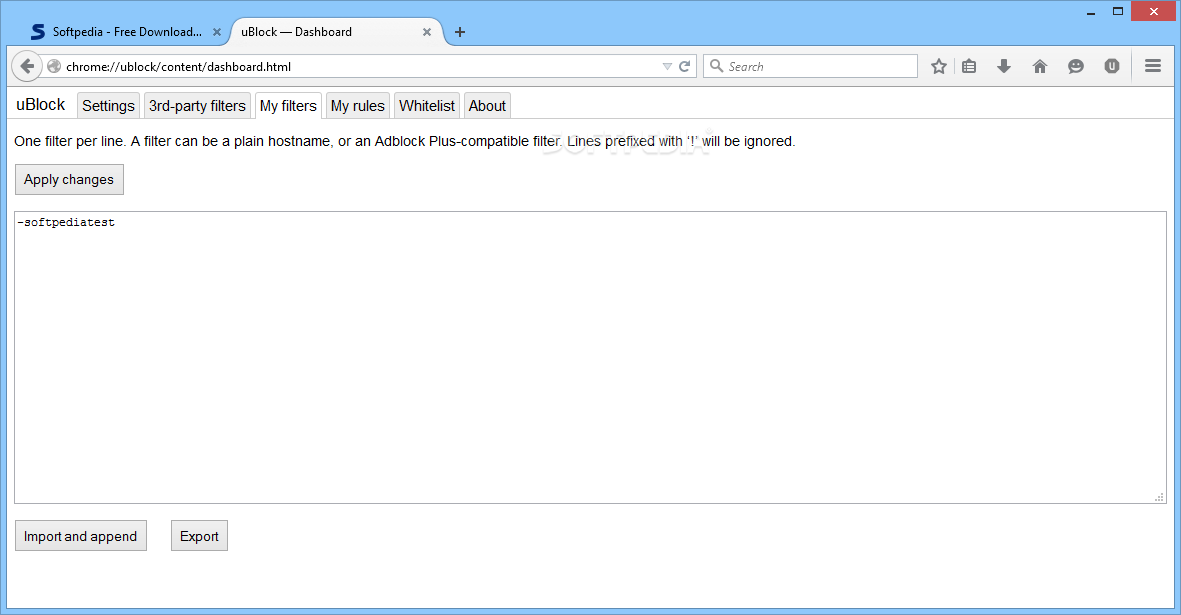Select the uBlock — Dashboard browser tab
This screenshot has width=1181, height=615.
coord(337,32)
